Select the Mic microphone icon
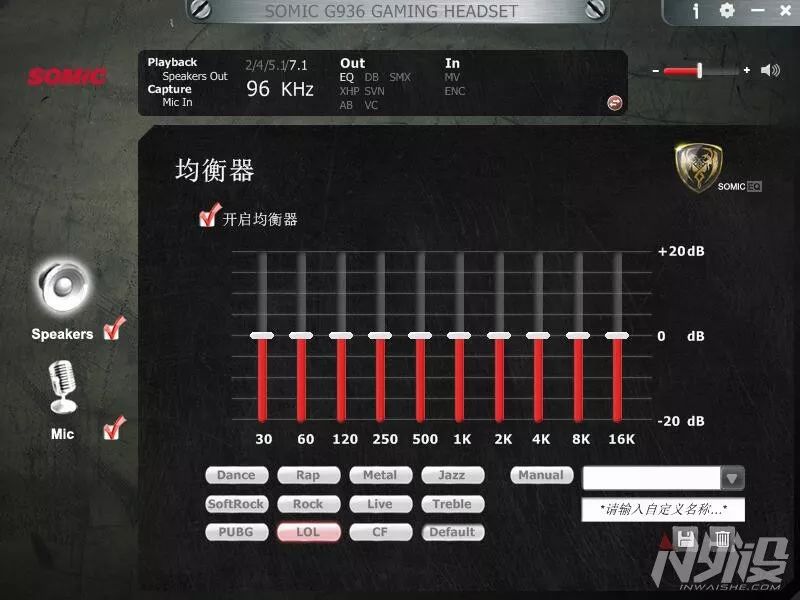 pyautogui.click(x=60, y=388)
